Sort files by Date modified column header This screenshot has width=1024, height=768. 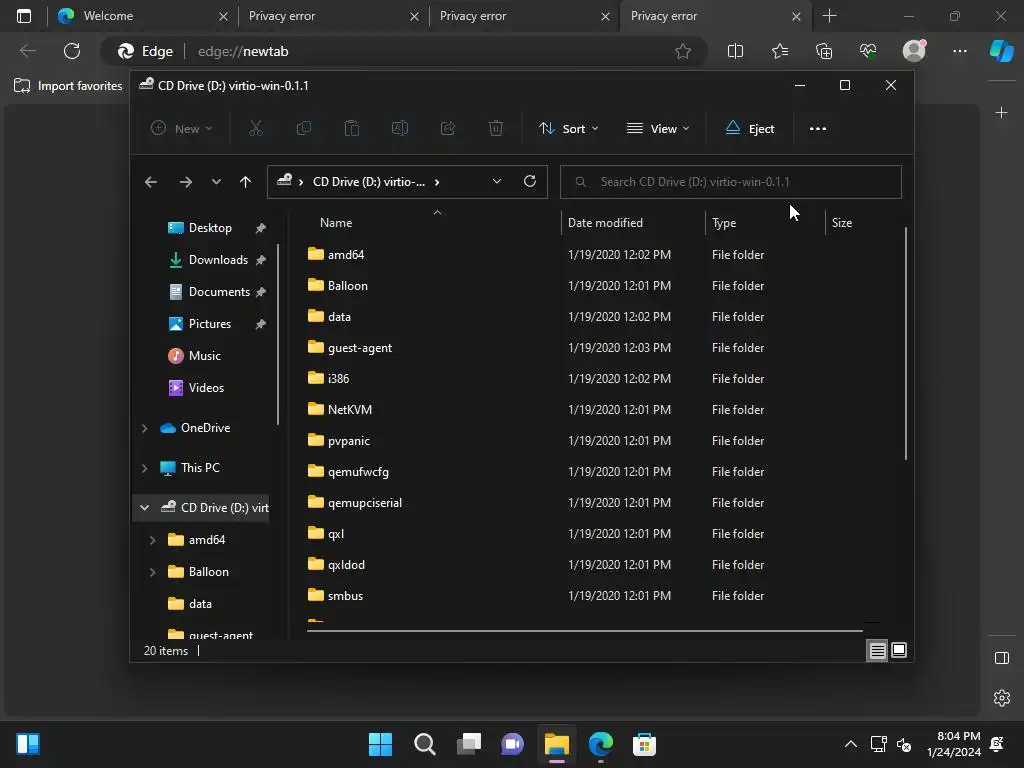point(633,223)
